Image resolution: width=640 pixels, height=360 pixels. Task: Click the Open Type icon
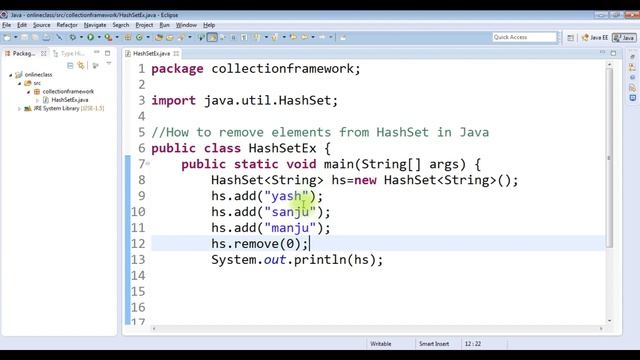[158, 38]
